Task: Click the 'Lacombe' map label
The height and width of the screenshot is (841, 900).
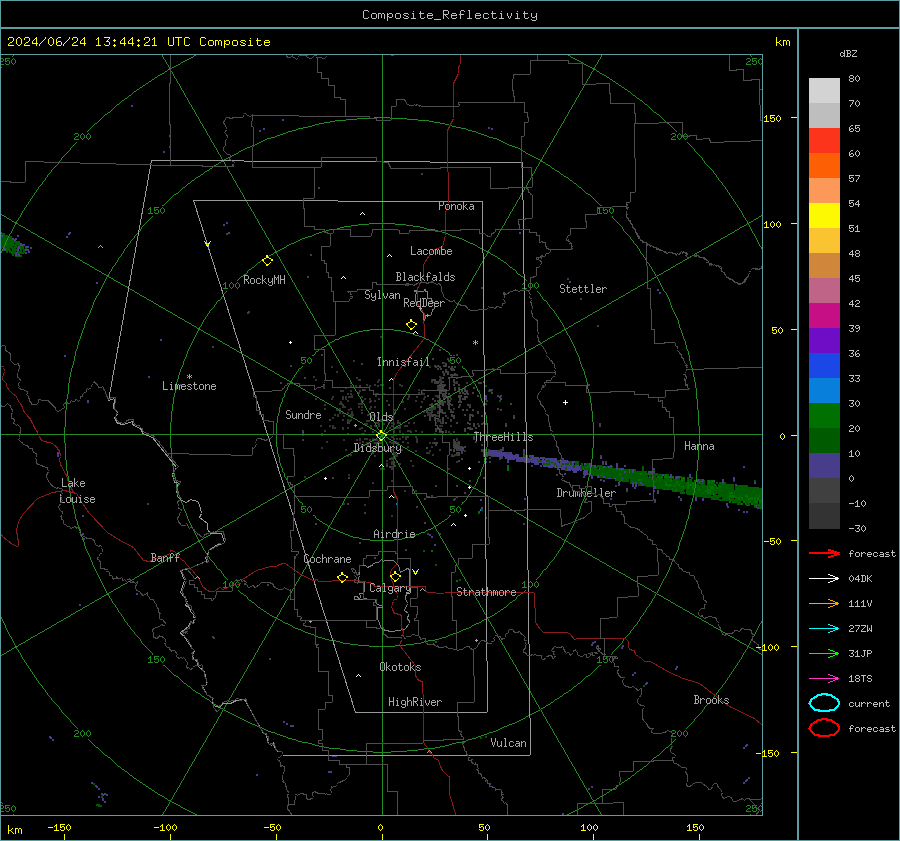Action: pyautogui.click(x=431, y=251)
